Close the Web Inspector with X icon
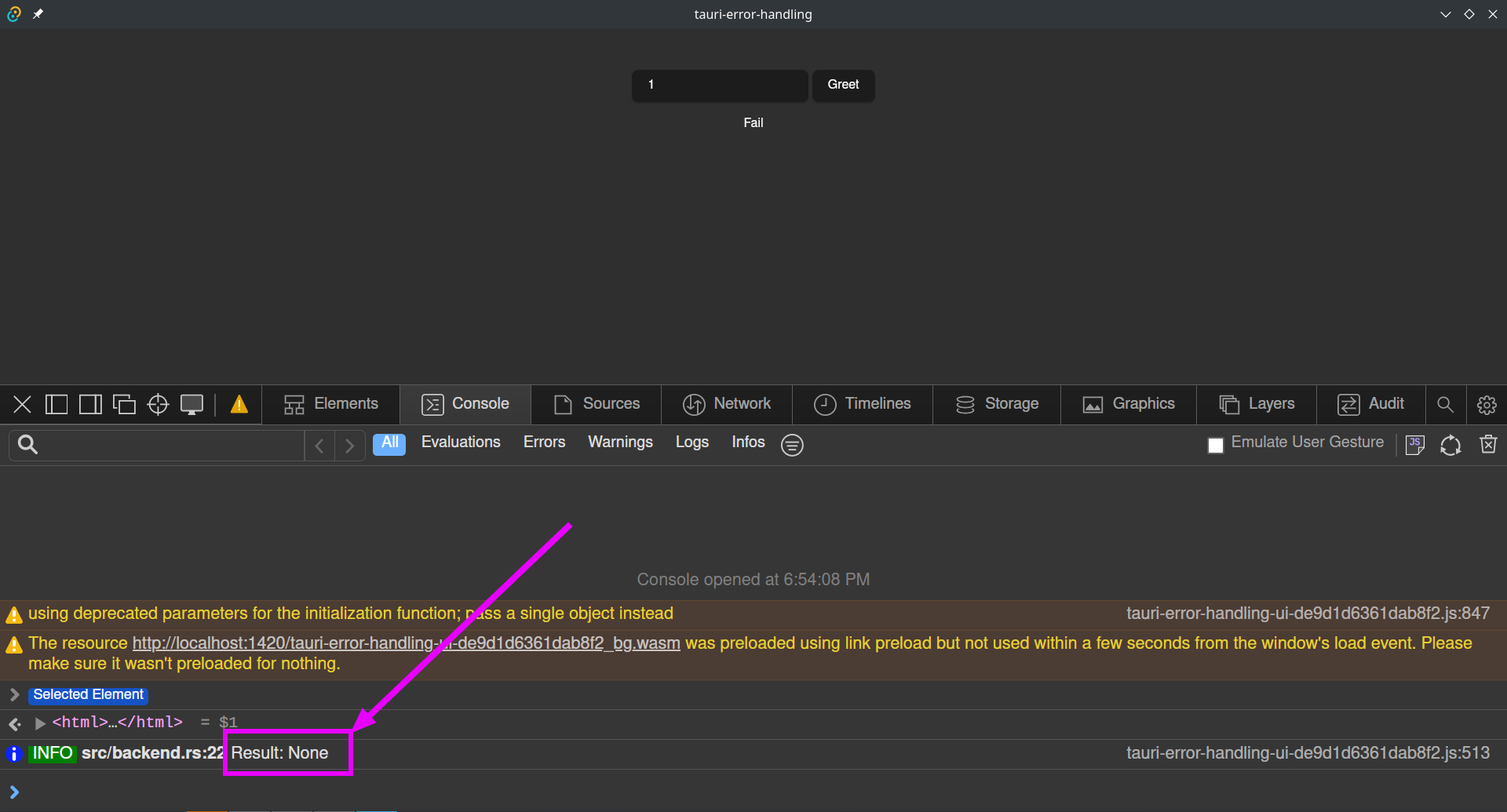Viewport: 1507px width, 812px height. coord(22,405)
